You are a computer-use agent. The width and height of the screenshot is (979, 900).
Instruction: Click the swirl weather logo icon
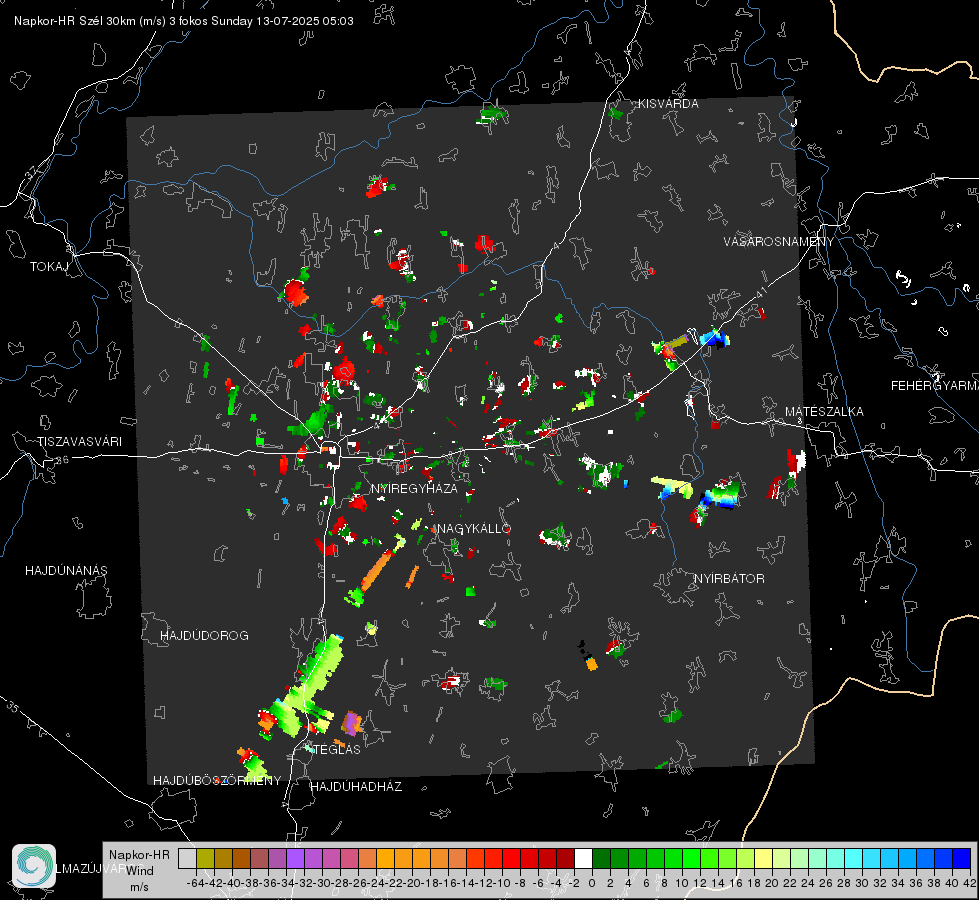pos(34,866)
